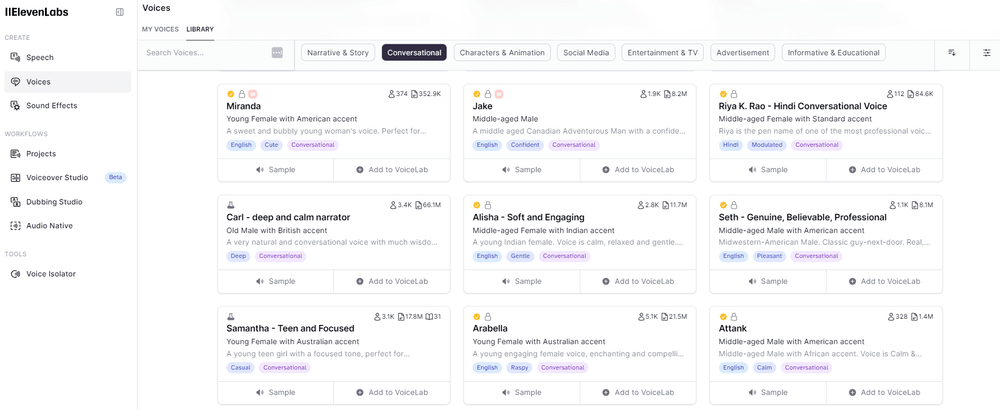Select the Advertisement category

pyautogui.click(x=743, y=53)
